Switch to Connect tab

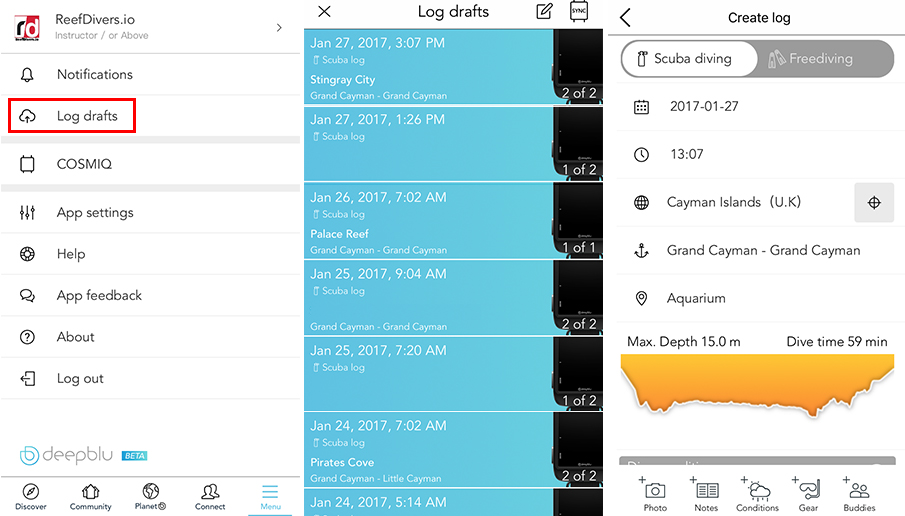(x=210, y=497)
